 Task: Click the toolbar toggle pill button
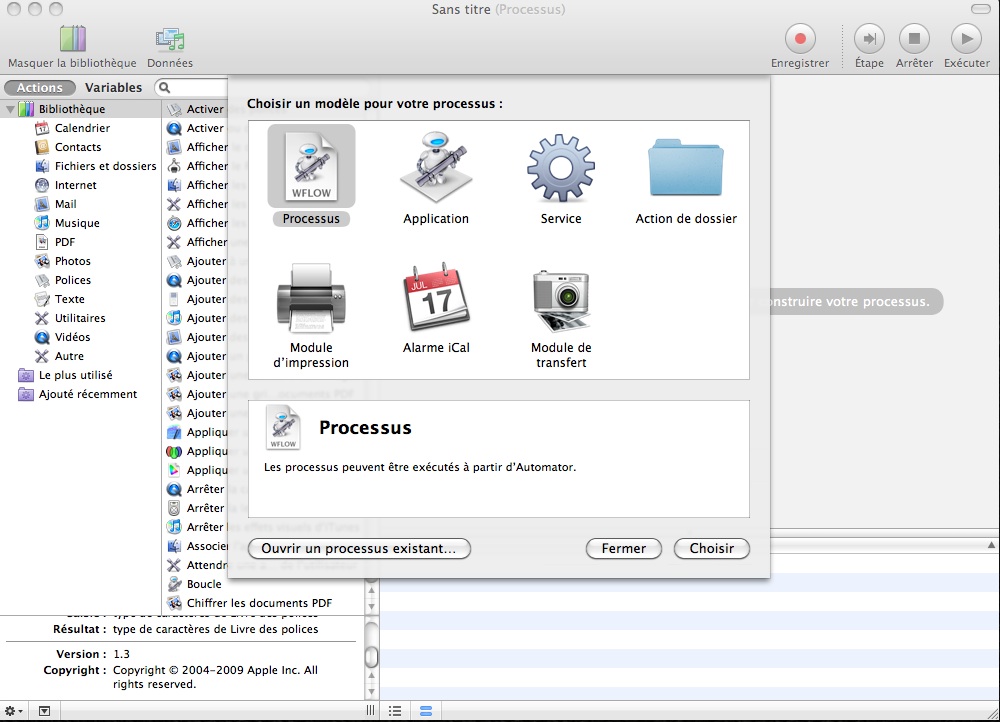click(x=981, y=10)
